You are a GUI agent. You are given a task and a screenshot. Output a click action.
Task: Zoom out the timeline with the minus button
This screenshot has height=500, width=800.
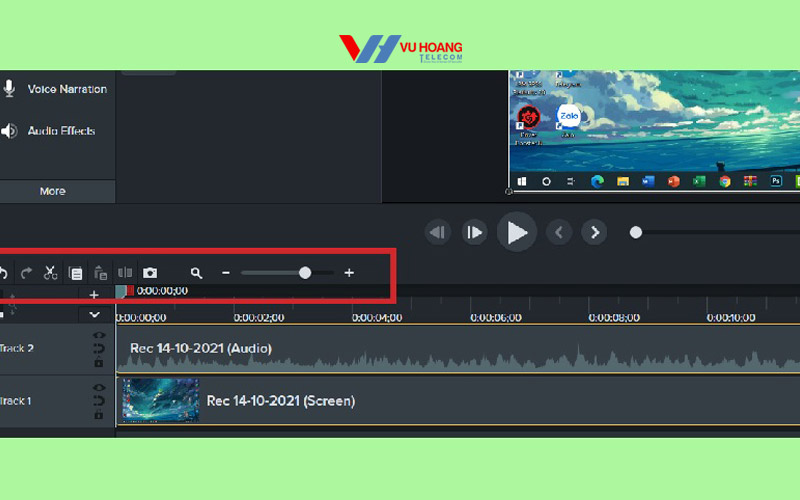pyautogui.click(x=226, y=273)
